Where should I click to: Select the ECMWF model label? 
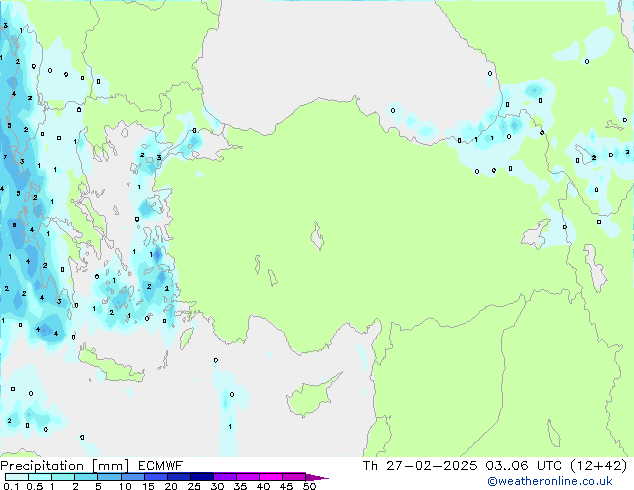coord(158,465)
